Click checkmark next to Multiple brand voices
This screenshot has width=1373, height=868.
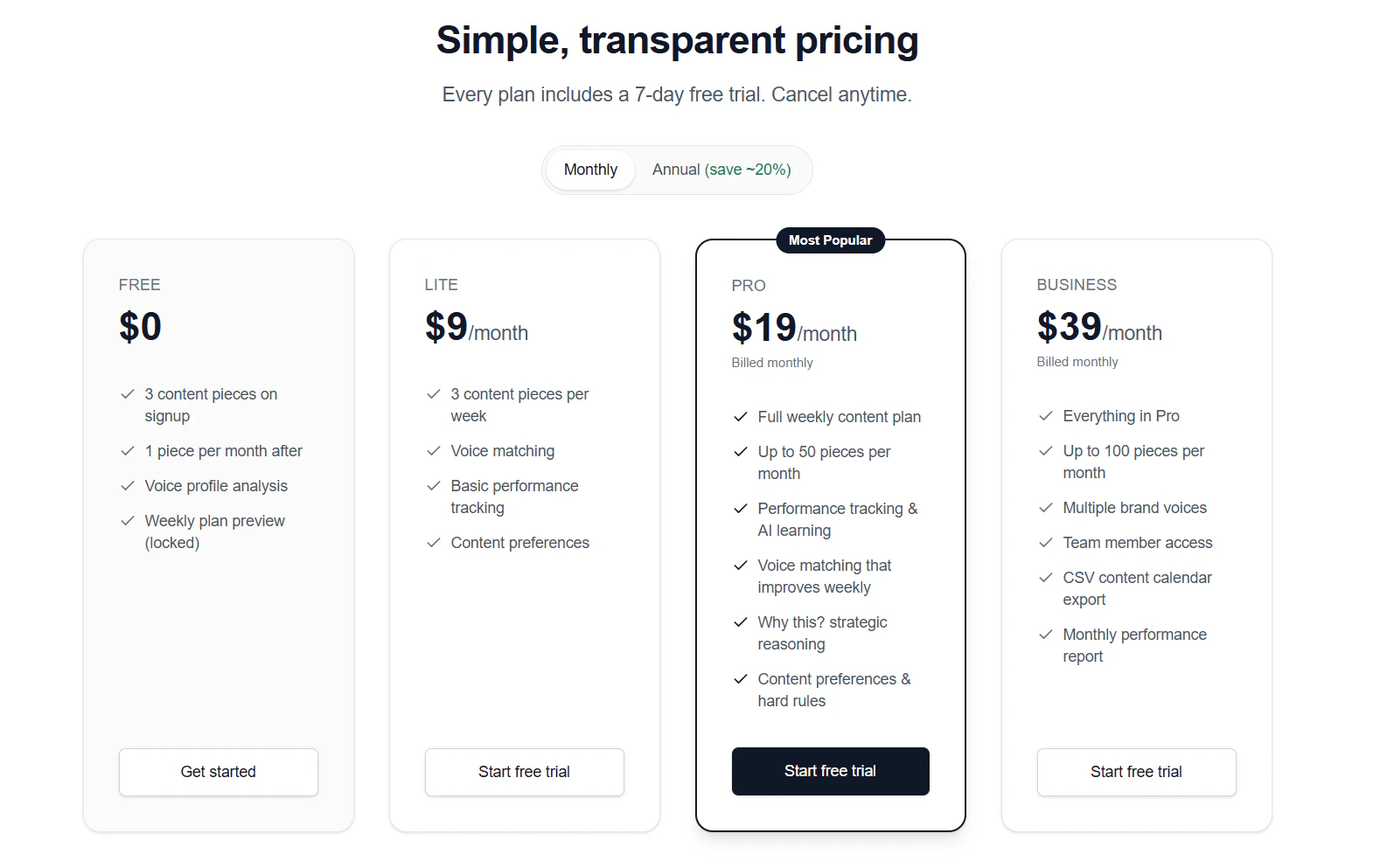click(x=1046, y=508)
